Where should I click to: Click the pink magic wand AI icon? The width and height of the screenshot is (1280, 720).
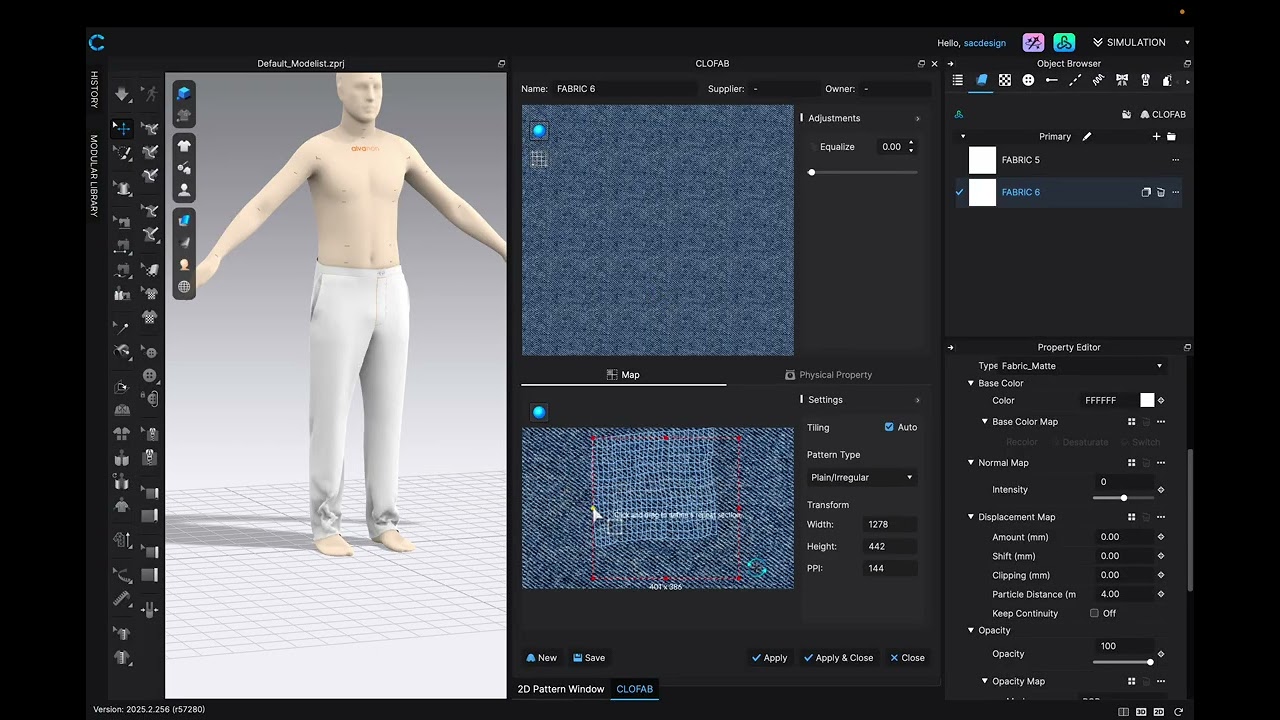[1033, 43]
